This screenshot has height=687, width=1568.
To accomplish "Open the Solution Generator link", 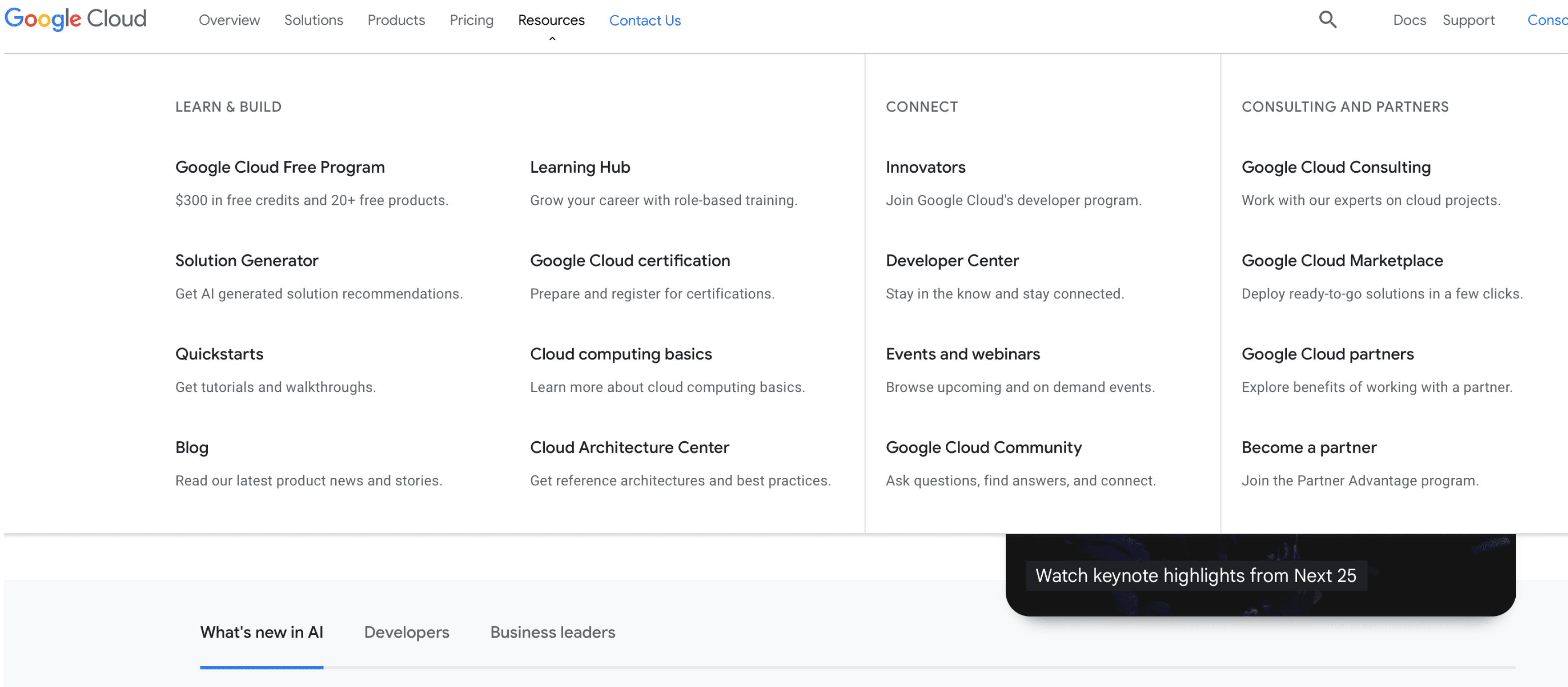I will point(246,261).
